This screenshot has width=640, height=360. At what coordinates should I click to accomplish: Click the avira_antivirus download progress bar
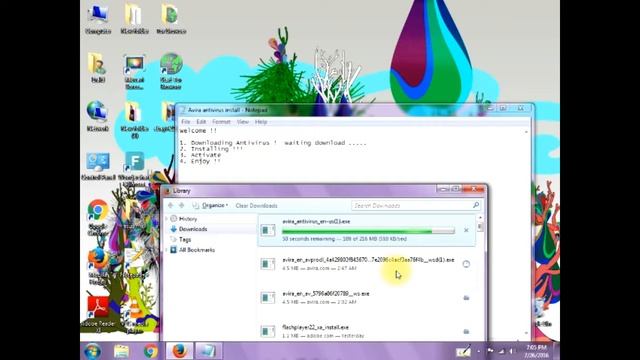368,231
